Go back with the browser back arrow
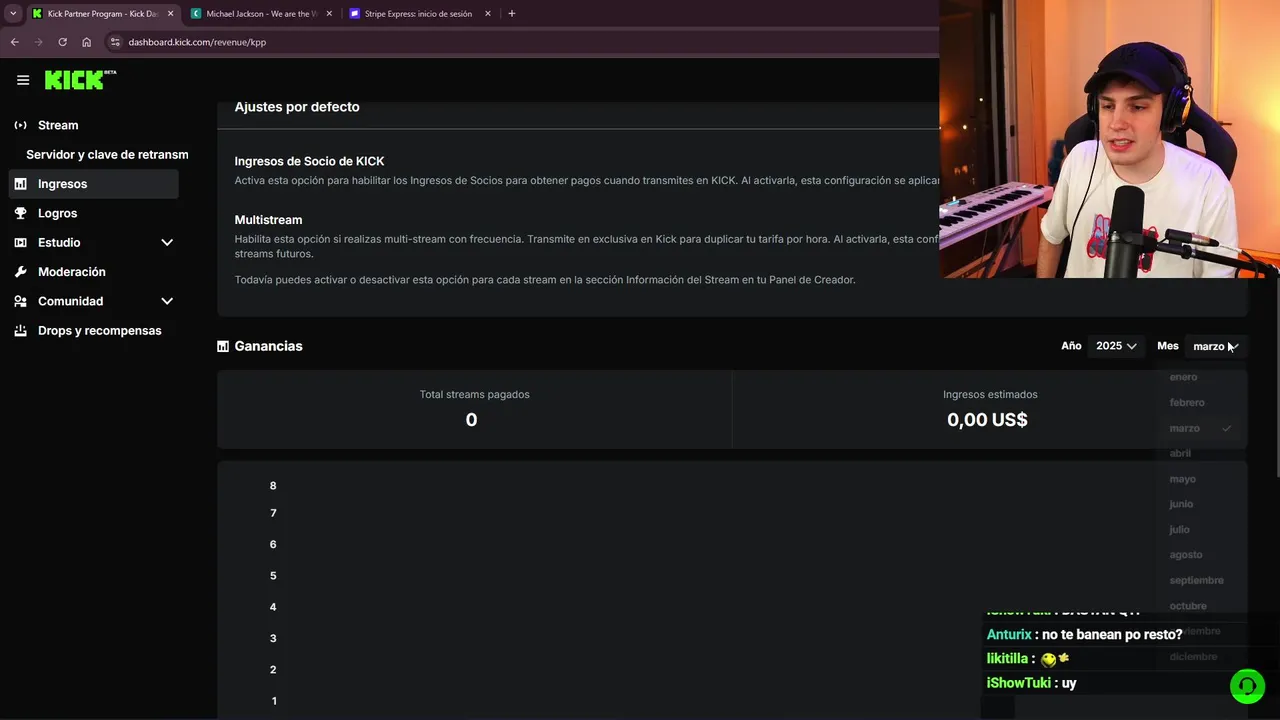Image resolution: width=1280 pixels, height=720 pixels. pos(14,42)
